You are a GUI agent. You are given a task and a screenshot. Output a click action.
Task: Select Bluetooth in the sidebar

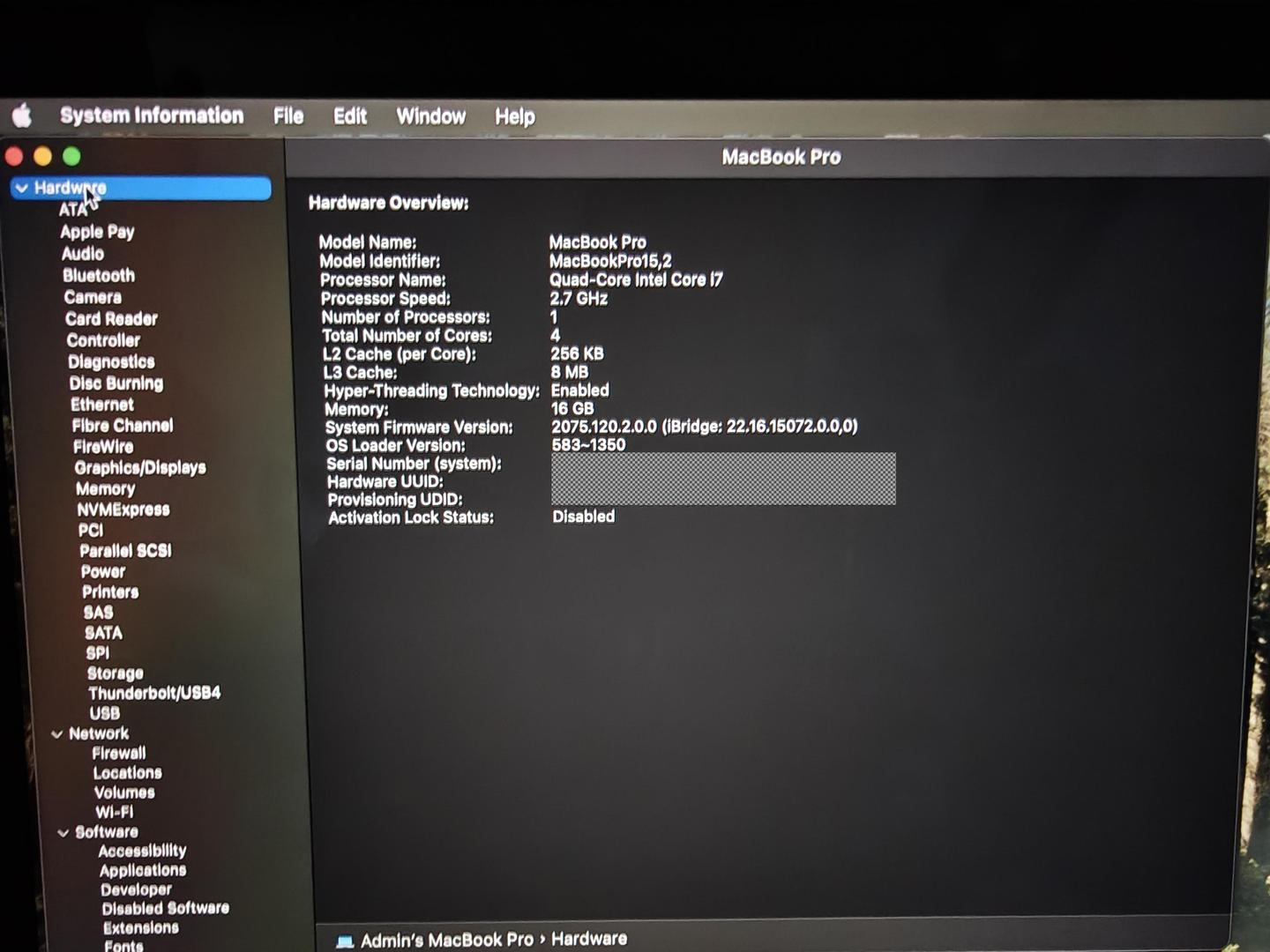[x=99, y=276]
